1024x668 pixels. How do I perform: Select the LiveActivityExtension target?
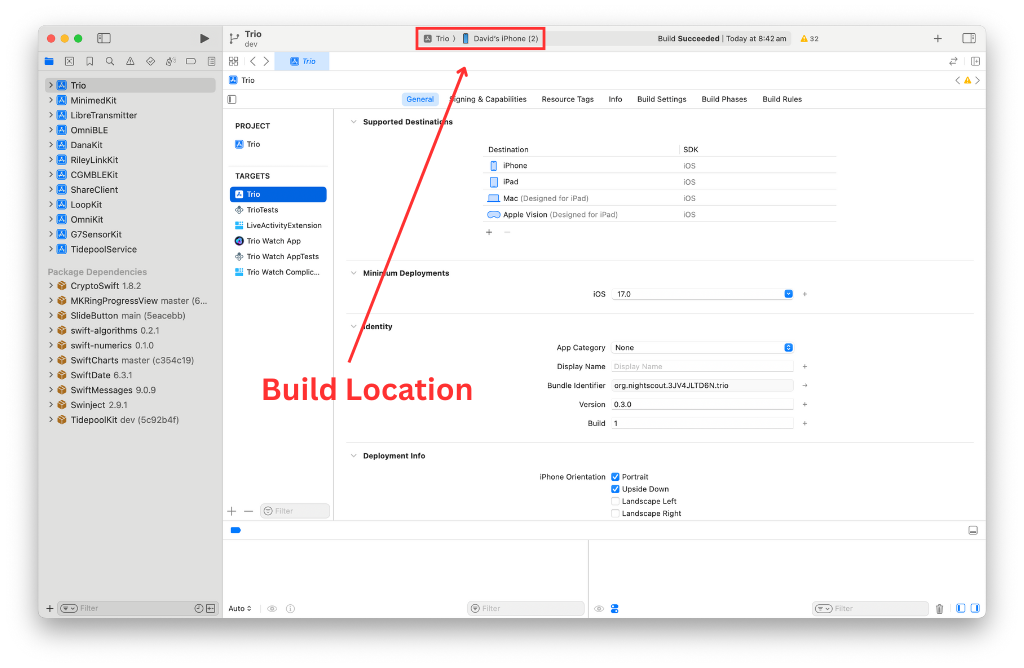tap(278, 226)
